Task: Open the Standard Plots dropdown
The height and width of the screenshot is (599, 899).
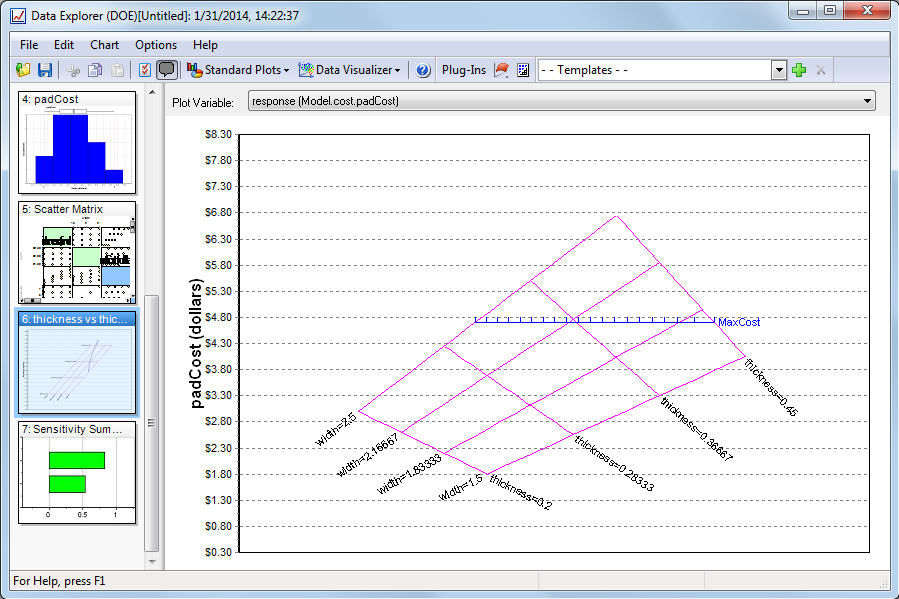Action: tap(238, 70)
